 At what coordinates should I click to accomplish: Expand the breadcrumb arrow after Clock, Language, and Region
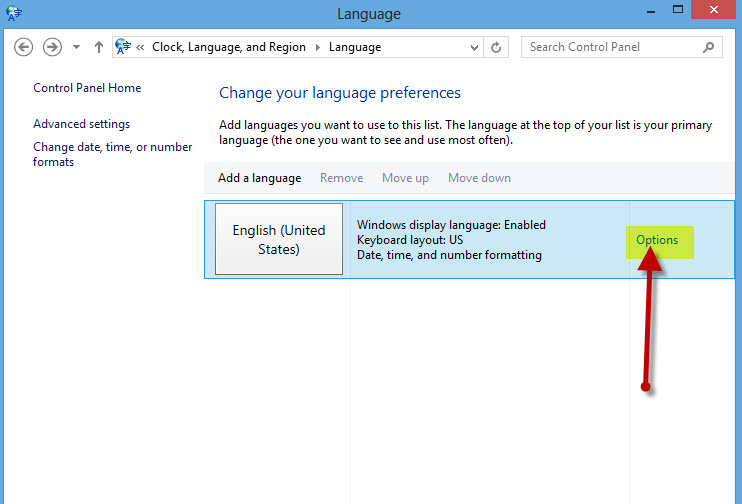coord(318,47)
